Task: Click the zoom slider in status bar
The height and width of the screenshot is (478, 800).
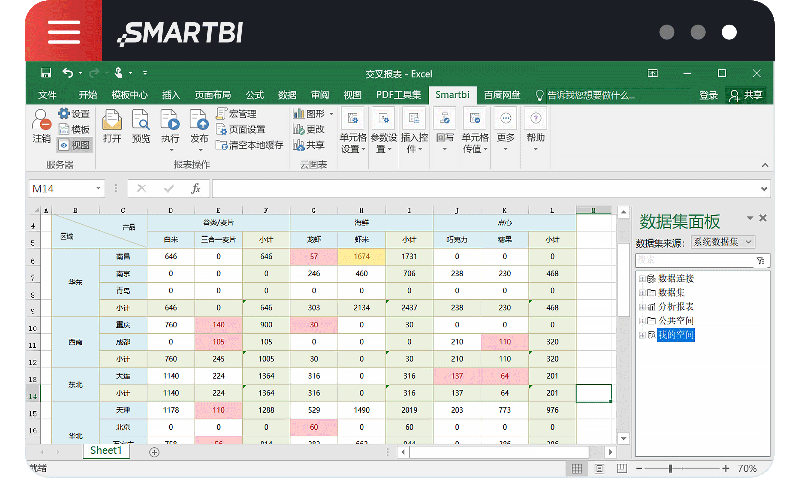Action: (690, 468)
